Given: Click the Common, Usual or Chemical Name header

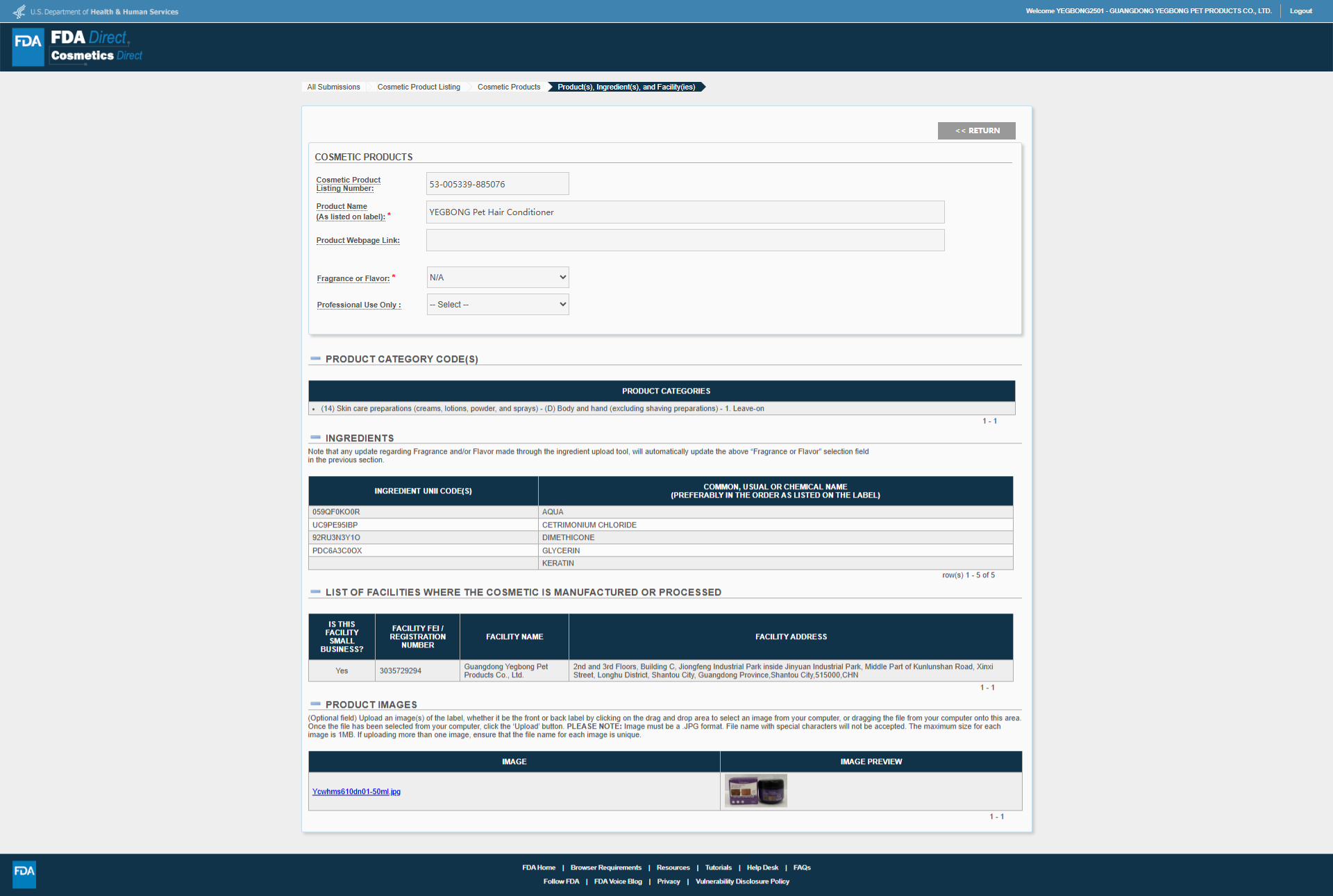Looking at the screenshot, I should pyautogui.click(x=776, y=491).
